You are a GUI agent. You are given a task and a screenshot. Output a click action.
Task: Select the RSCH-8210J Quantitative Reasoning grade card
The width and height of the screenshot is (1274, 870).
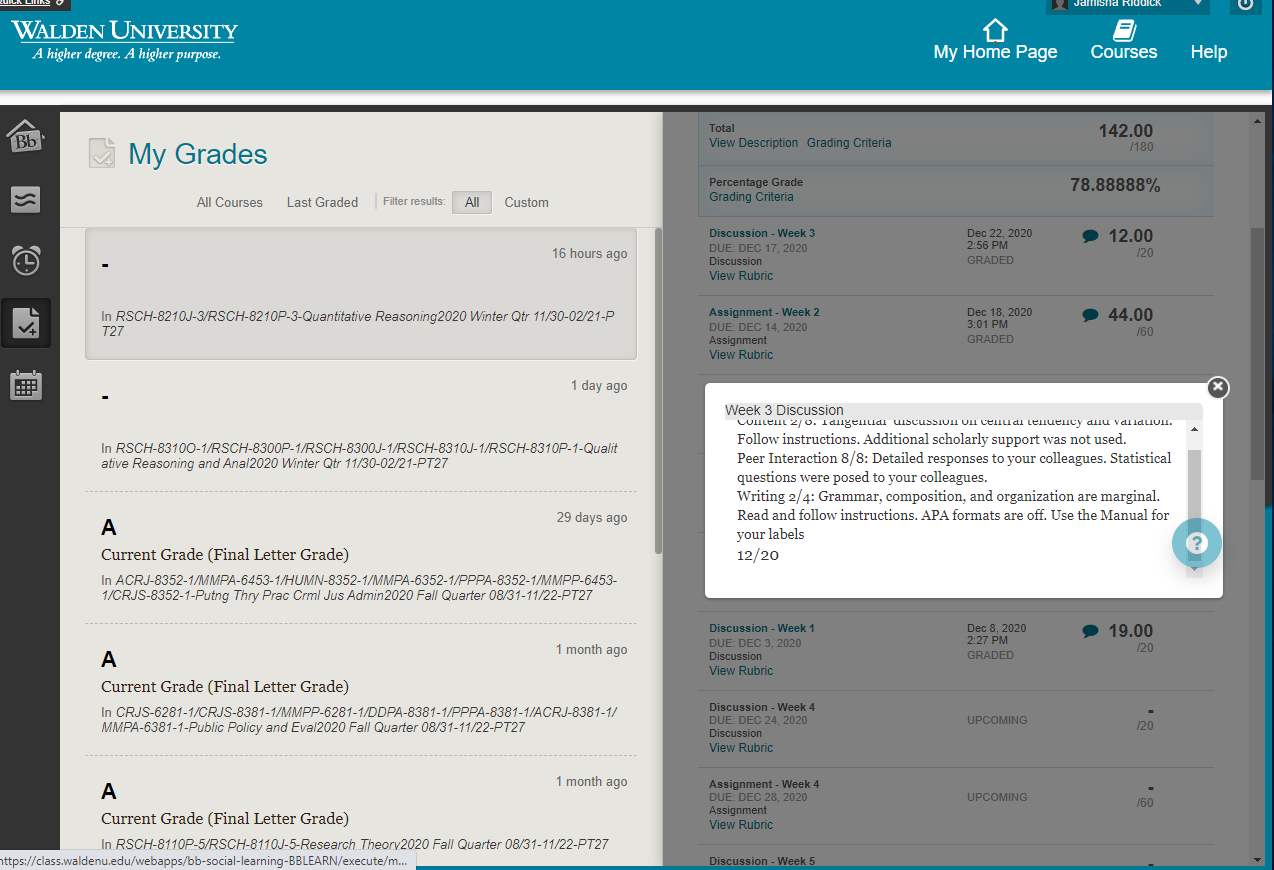tap(361, 294)
